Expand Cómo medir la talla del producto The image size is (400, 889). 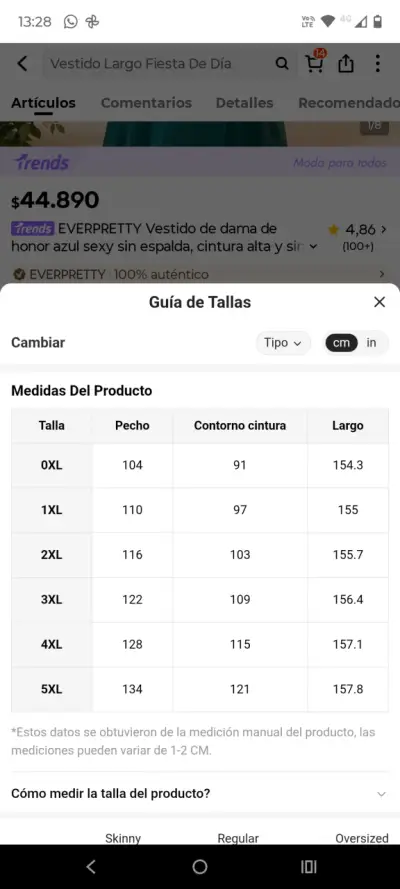200,793
